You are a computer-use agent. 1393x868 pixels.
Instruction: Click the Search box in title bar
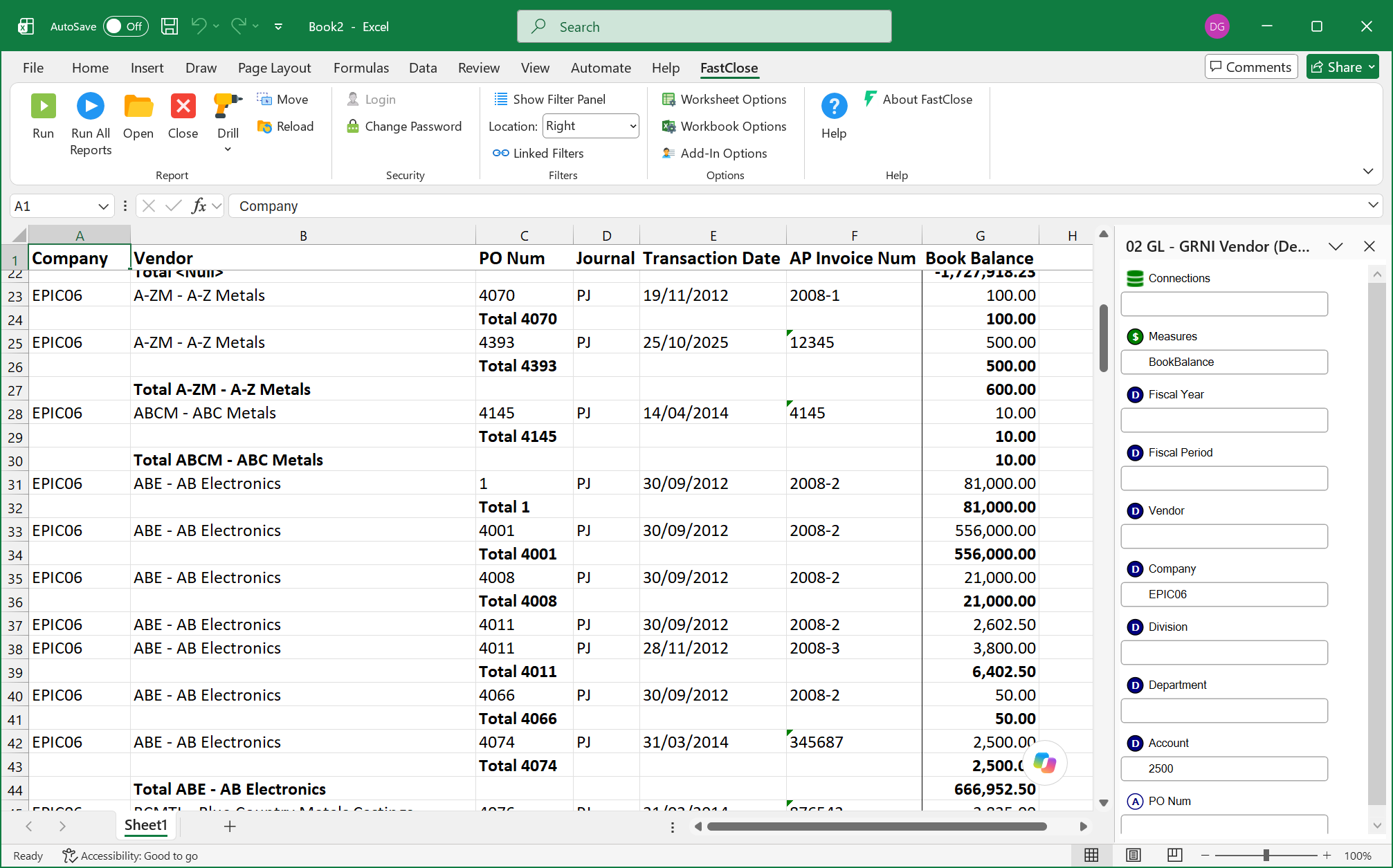coord(704,27)
